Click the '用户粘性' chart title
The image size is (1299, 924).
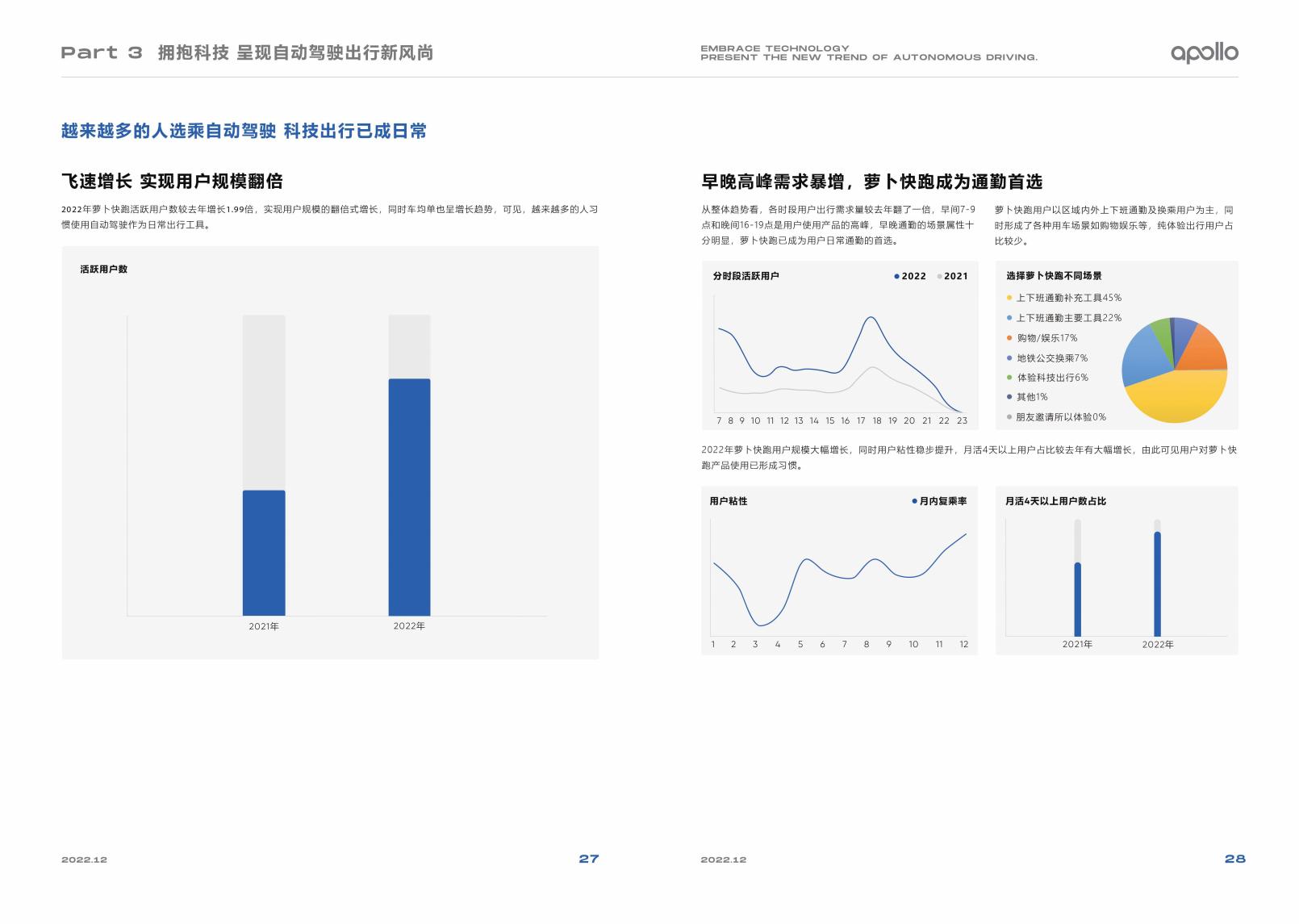[x=729, y=501]
